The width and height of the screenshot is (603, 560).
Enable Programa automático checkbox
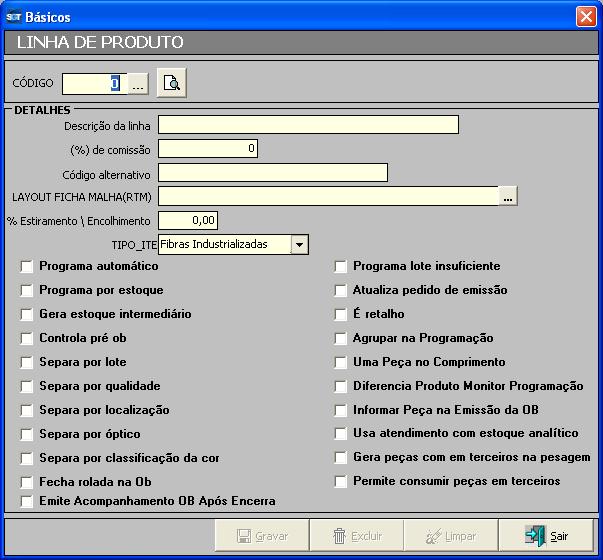click(27, 267)
